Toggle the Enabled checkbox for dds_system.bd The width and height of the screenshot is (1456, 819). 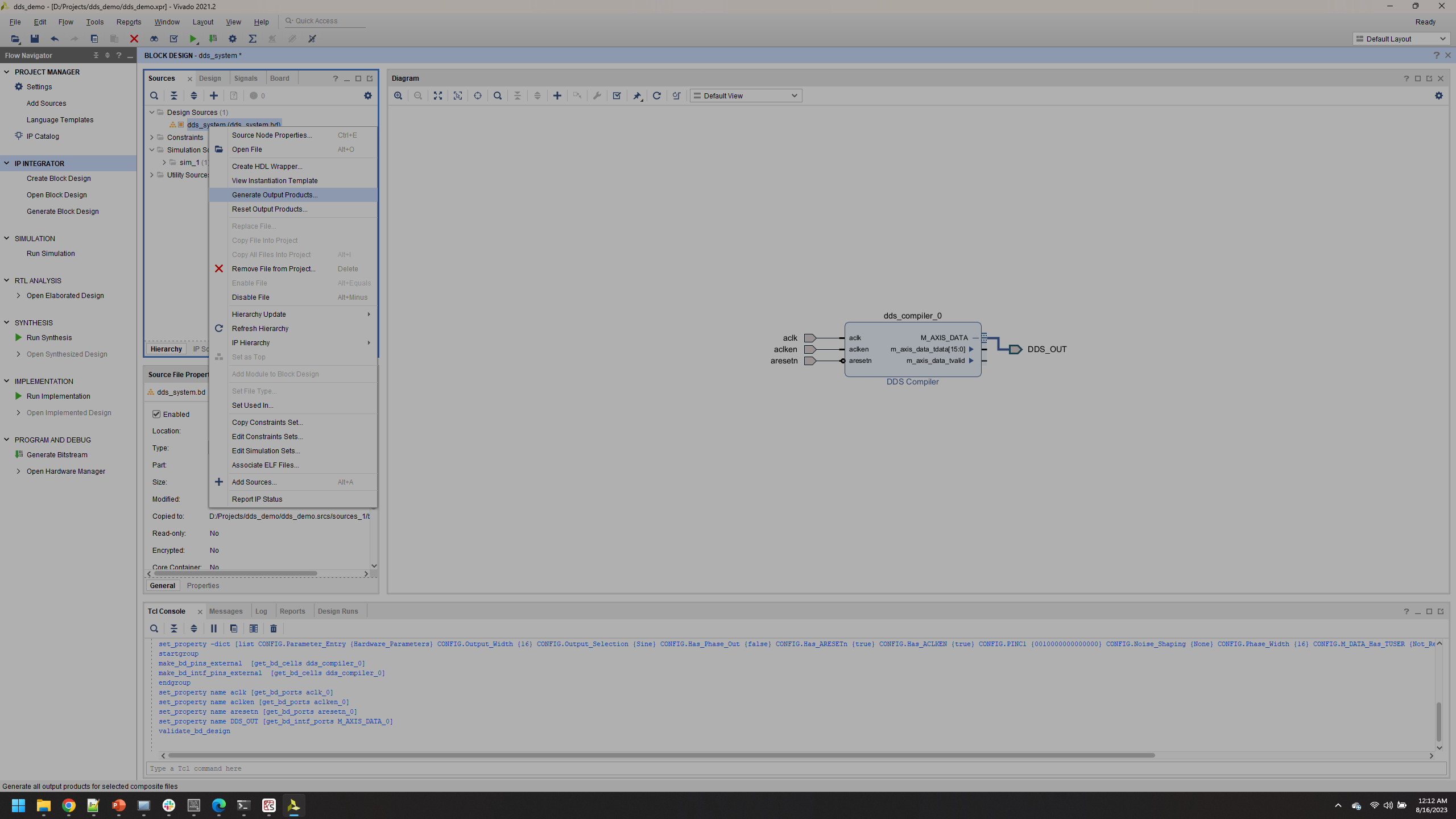coord(156,414)
